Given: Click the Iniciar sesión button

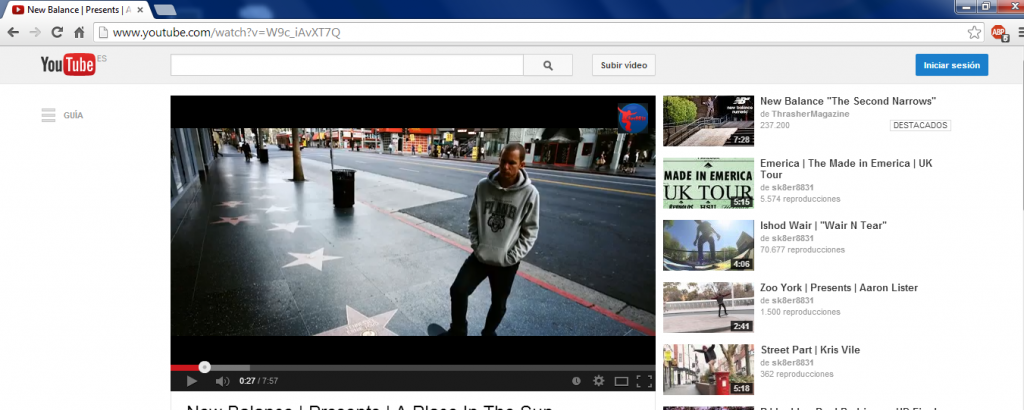Looking at the screenshot, I should 952,65.
